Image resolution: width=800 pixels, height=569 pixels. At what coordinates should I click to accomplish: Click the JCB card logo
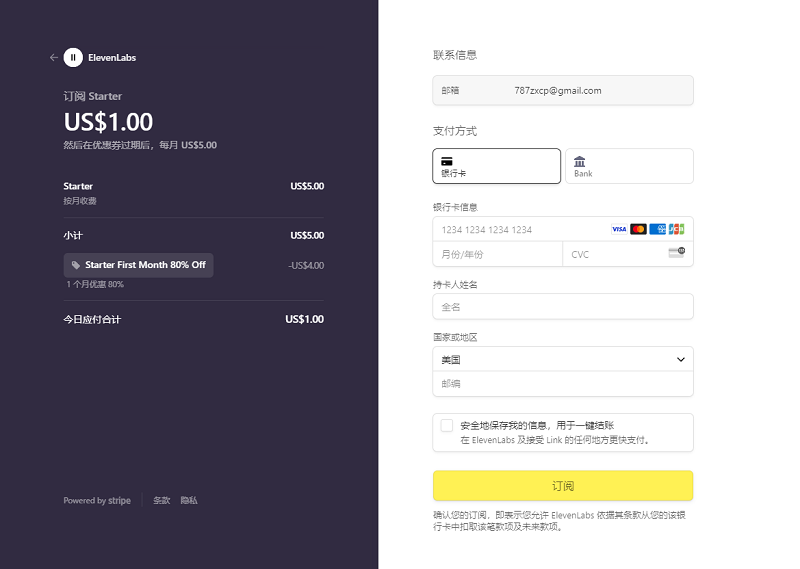[x=677, y=229]
